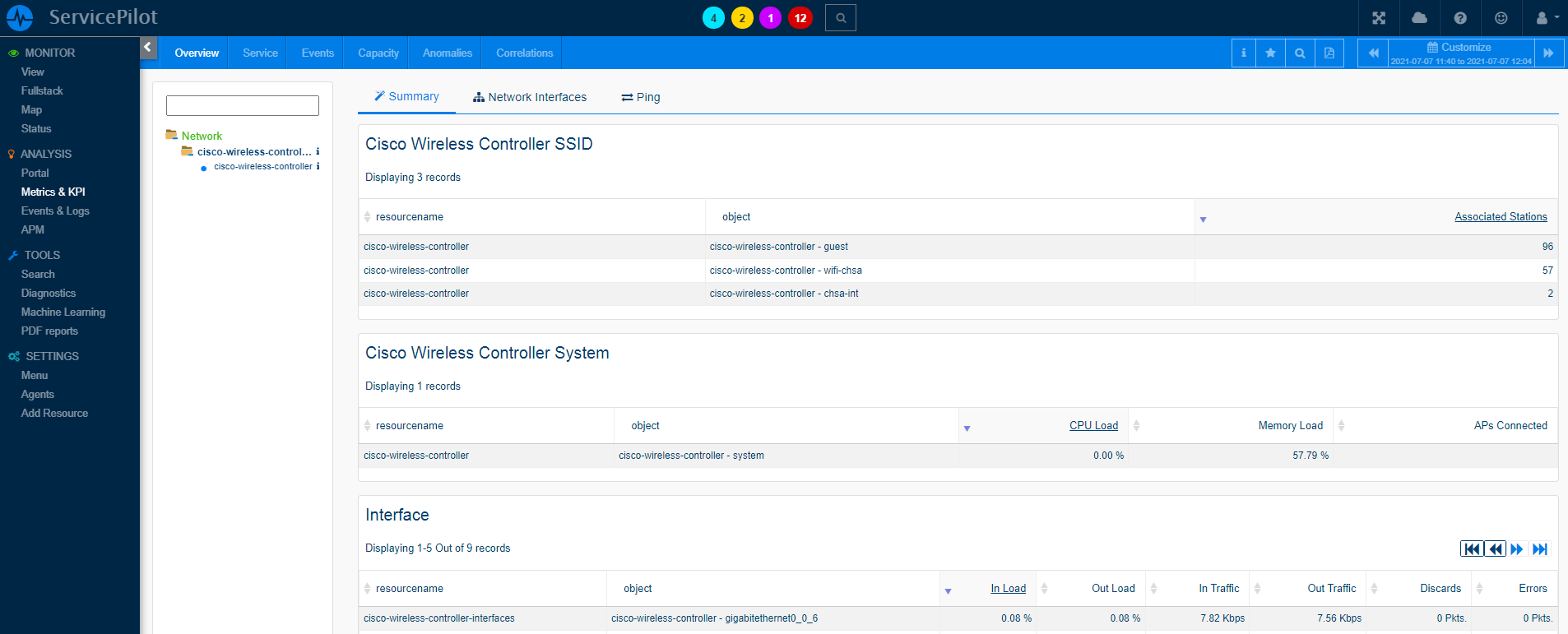This screenshot has width=1568, height=634.
Task: Open the cyan status badge showing 4
Action: [713, 18]
